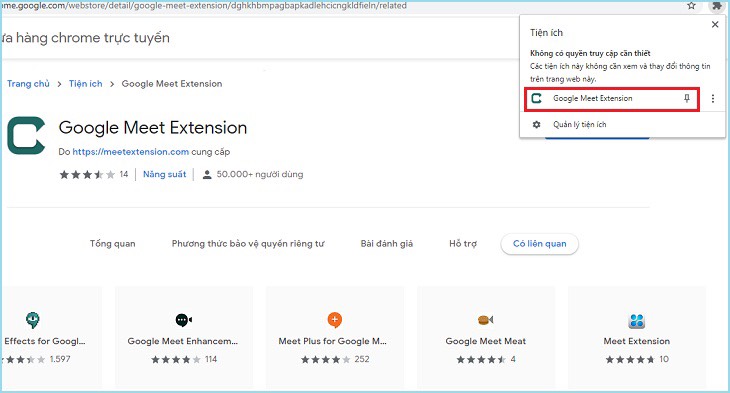The image size is (730, 393).
Task: Switch to Phương thức bảo vệ quyền riêng tư tab
Action: tap(248, 244)
